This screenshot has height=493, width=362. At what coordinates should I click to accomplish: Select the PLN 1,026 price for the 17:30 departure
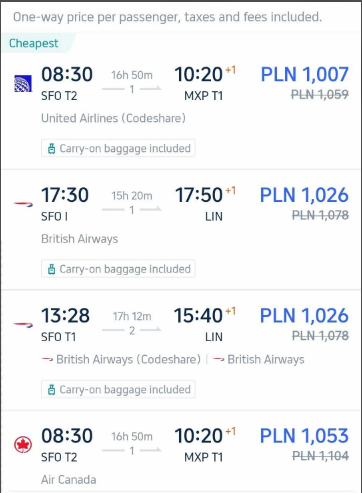[304, 195]
